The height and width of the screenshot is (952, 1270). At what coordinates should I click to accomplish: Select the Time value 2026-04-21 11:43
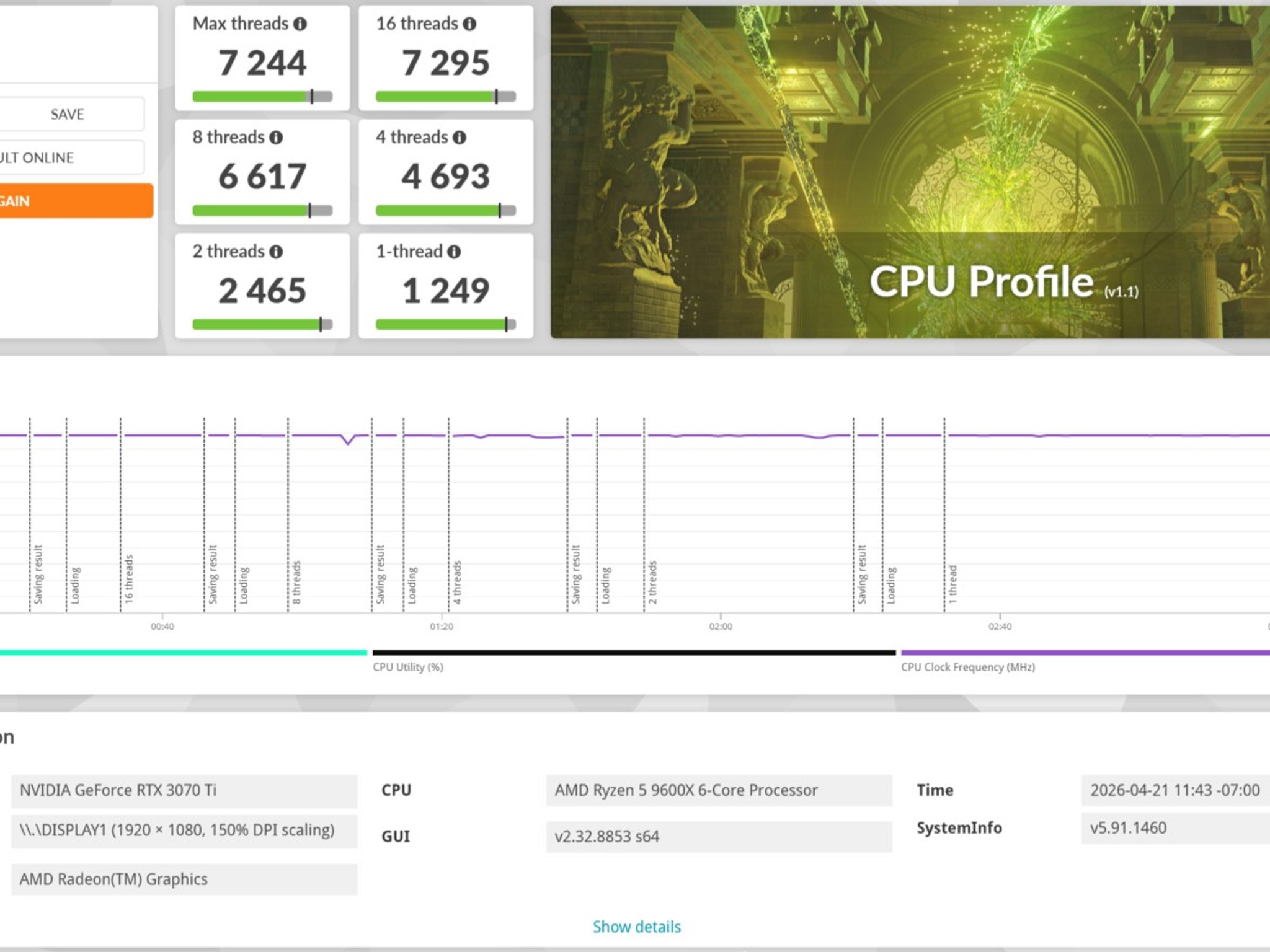tap(1176, 791)
